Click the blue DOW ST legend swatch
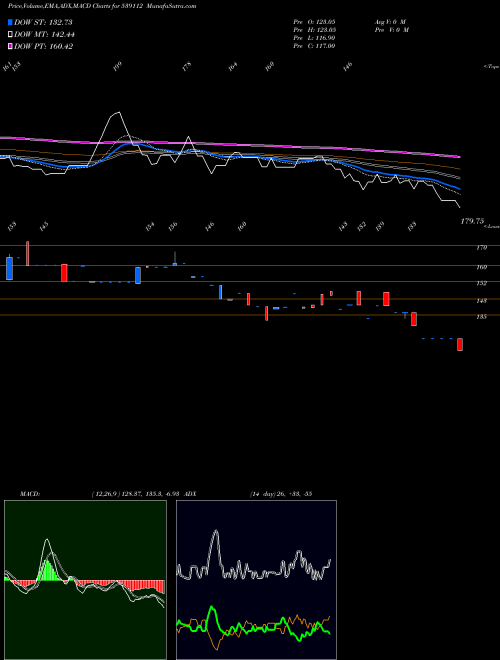This screenshot has width=500, height=660. click(x=11, y=22)
